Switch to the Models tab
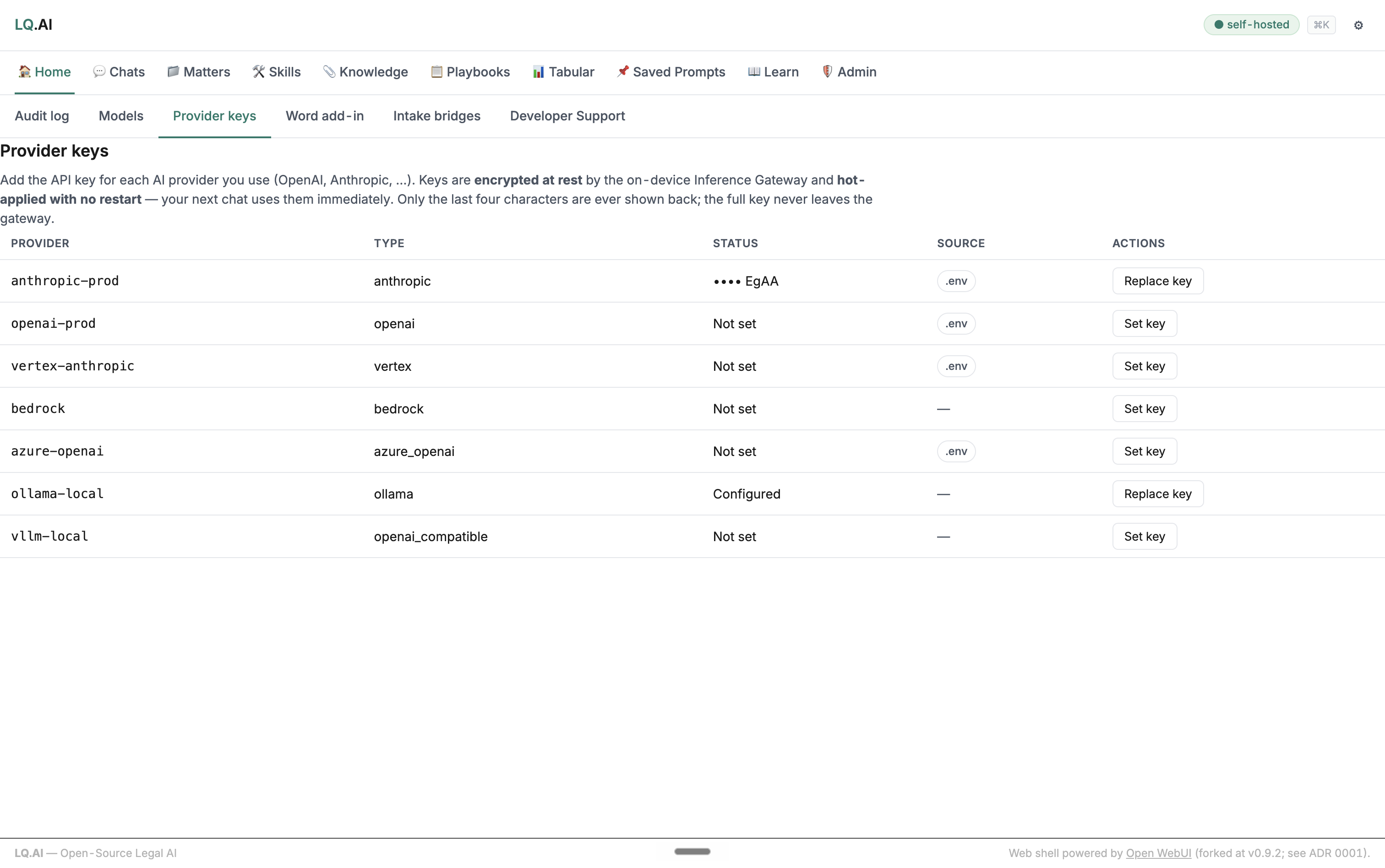The height and width of the screenshot is (868, 1385). point(121,116)
